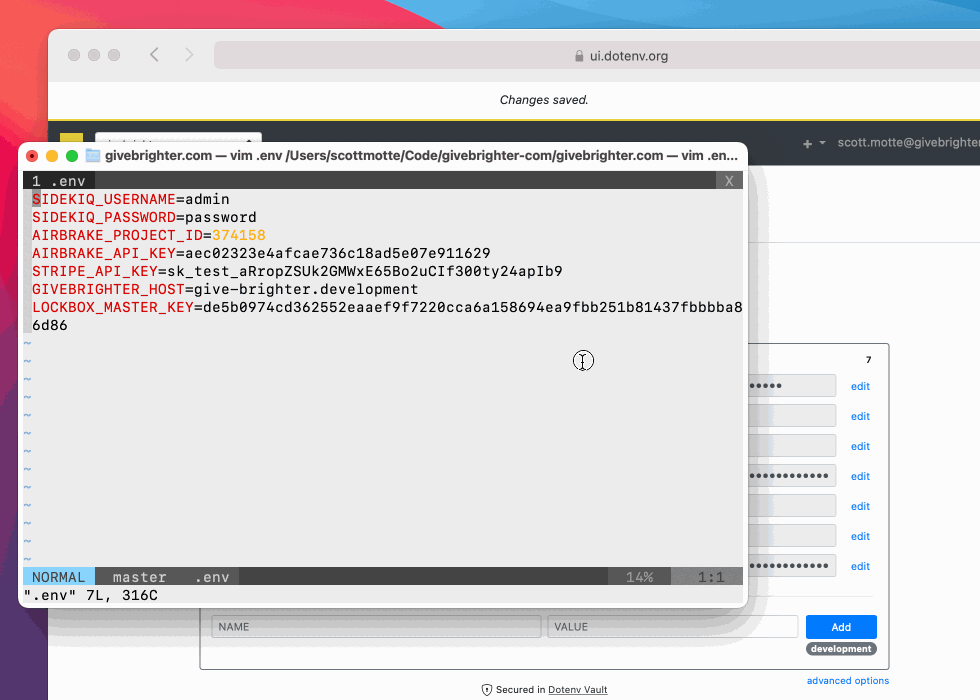Select the '1 .env' vim tab
Image resolution: width=980 pixels, height=700 pixels.
(x=59, y=181)
